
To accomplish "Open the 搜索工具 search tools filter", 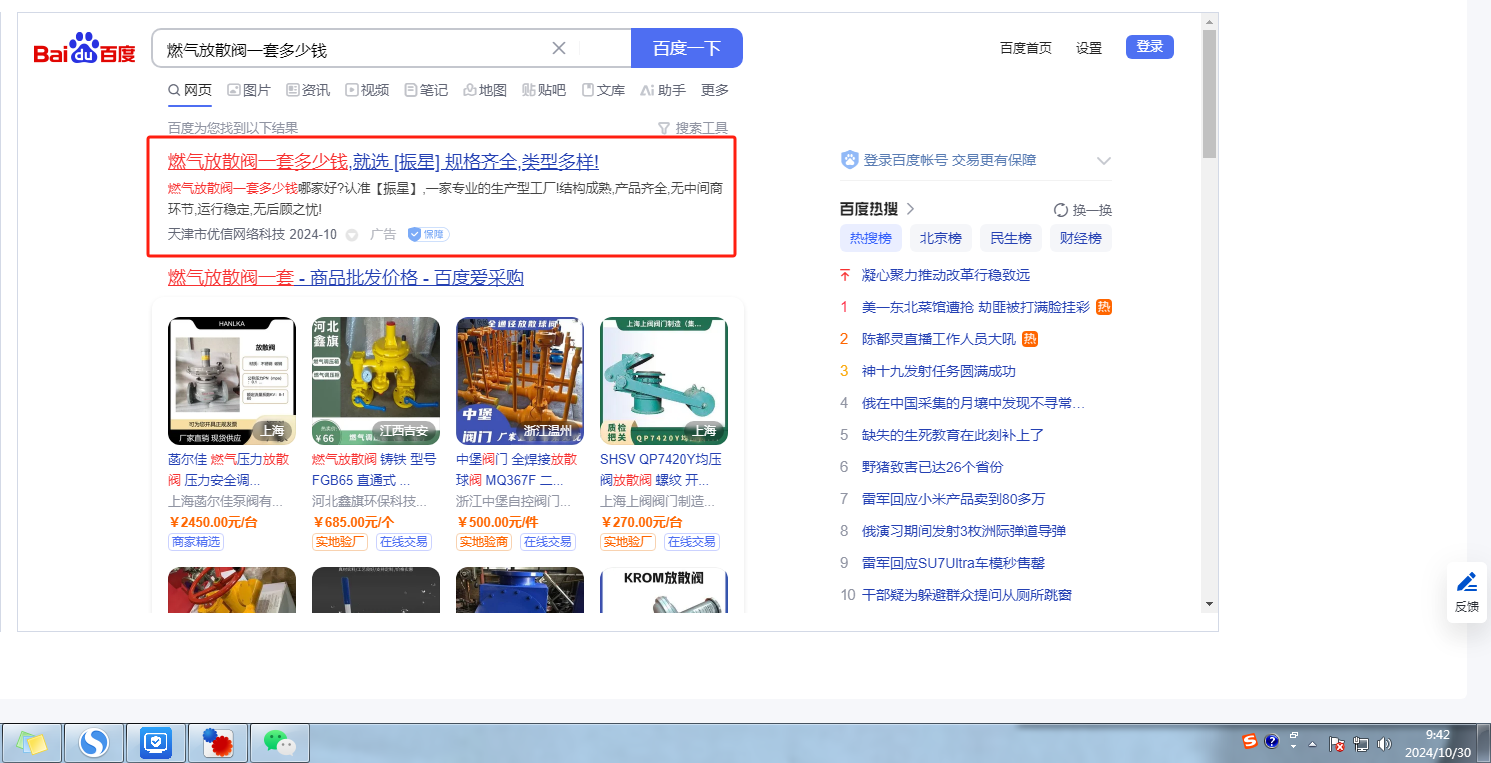I will (692, 128).
